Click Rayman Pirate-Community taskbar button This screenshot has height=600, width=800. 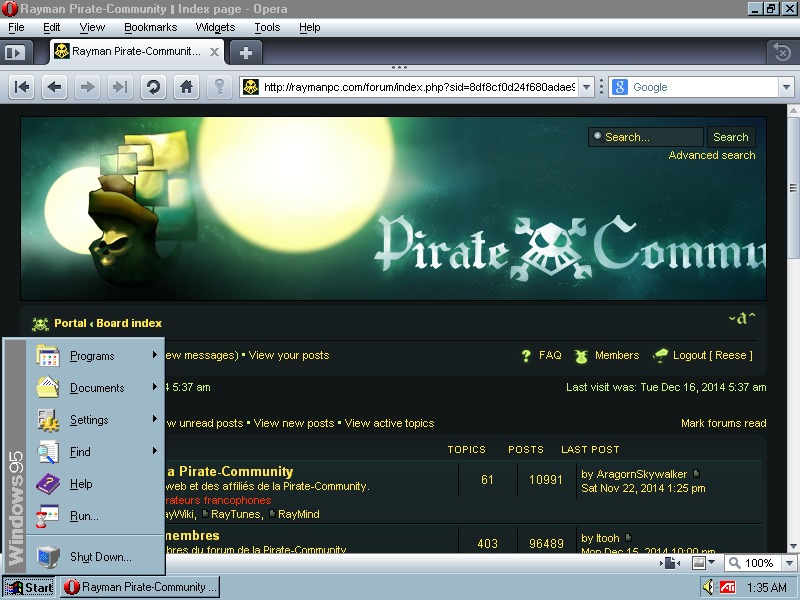[x=140, y=587]
